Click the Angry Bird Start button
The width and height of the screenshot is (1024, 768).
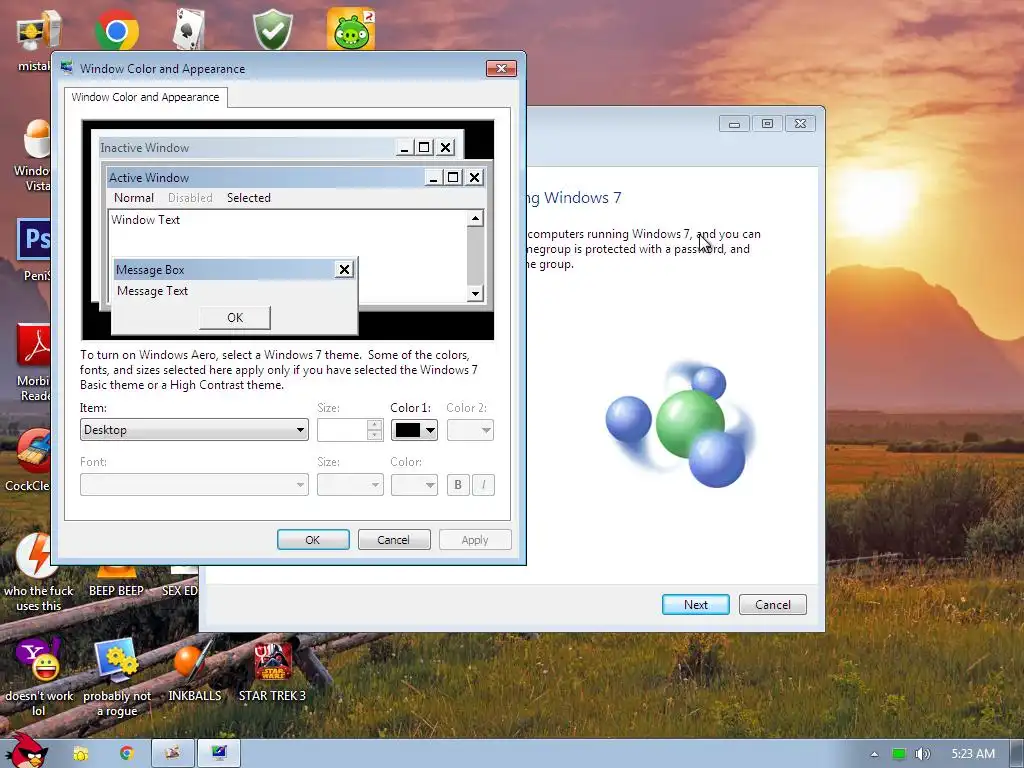26,752
